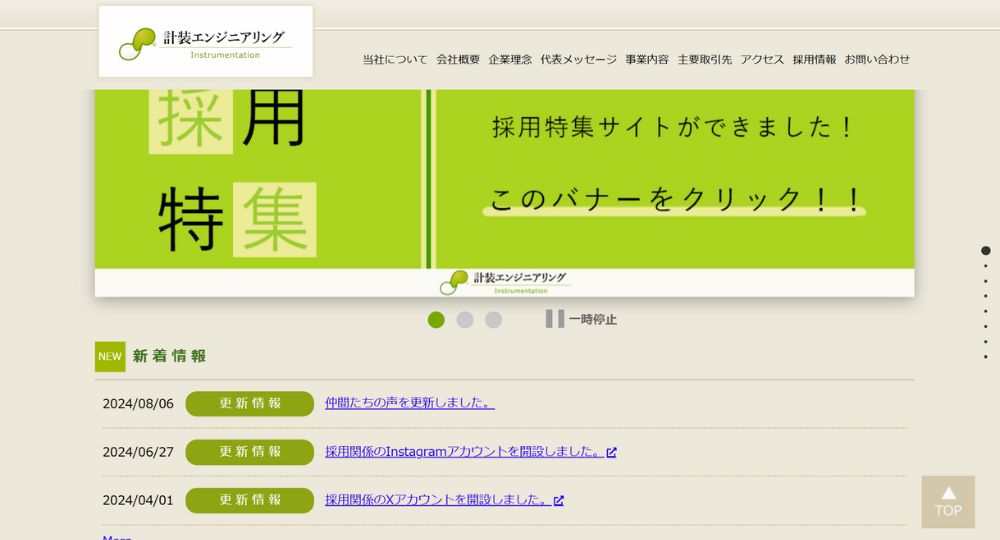Click the 事業内容 navigation item
This screenshot has height=540, width=1000.
click(x=647, y=59)
